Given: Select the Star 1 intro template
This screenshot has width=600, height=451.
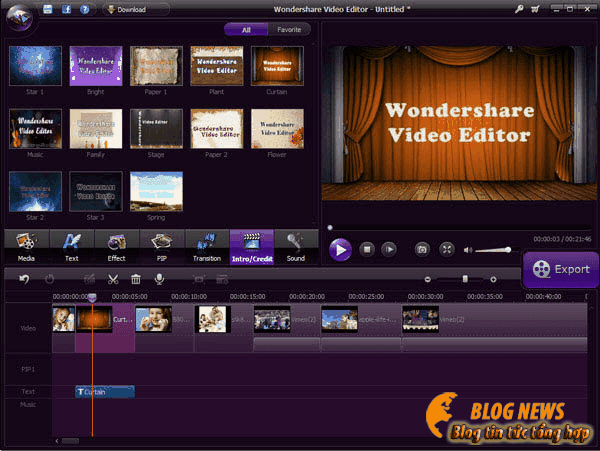Looking at the screenshot, I should coord(35,65).
